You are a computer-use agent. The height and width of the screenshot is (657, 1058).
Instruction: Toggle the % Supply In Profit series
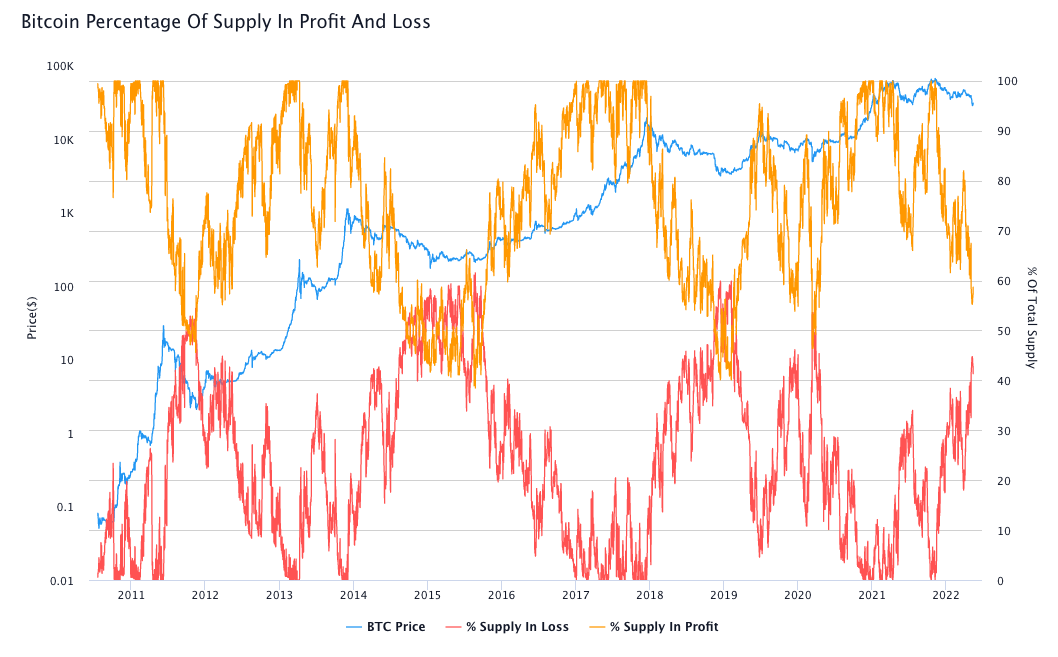pyautogui.click(x=654, y=627)
